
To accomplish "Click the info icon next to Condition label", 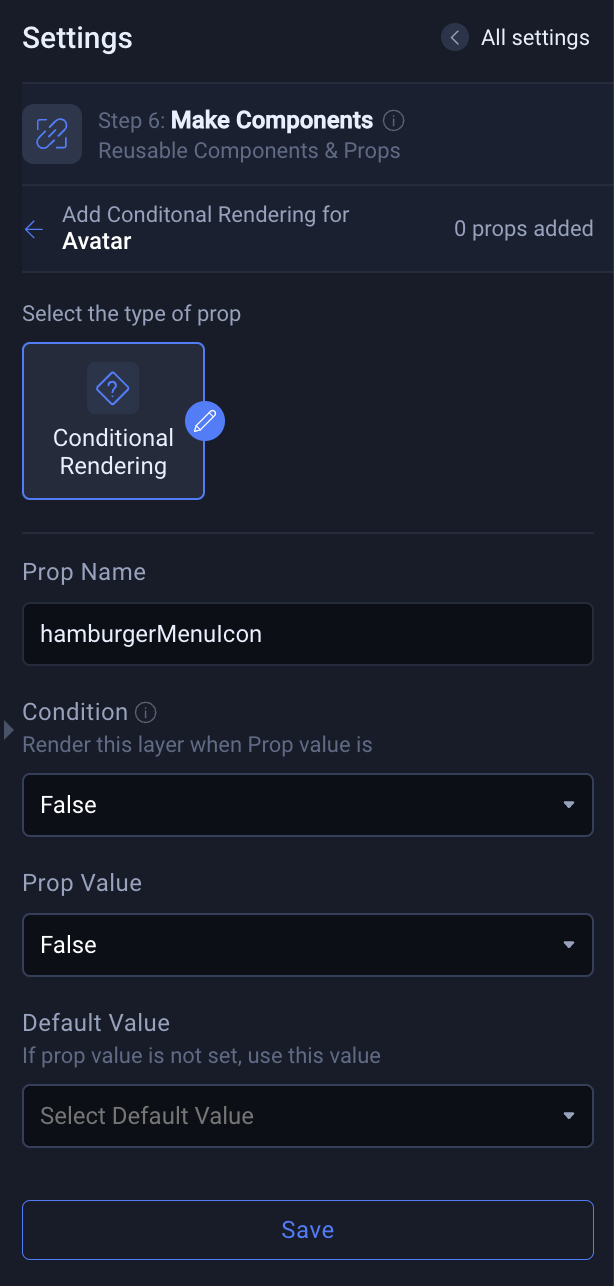I will tap(145, 712).
